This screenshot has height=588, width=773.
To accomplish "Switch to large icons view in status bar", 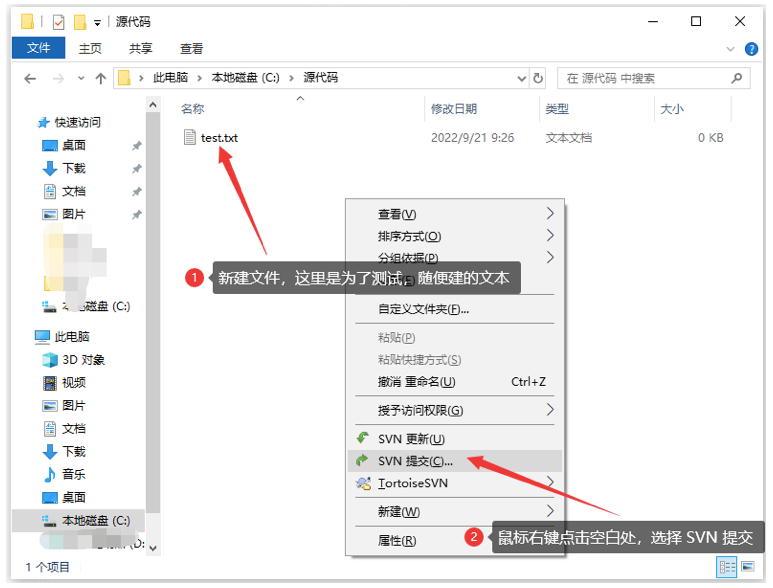I will tap(748, 567).
